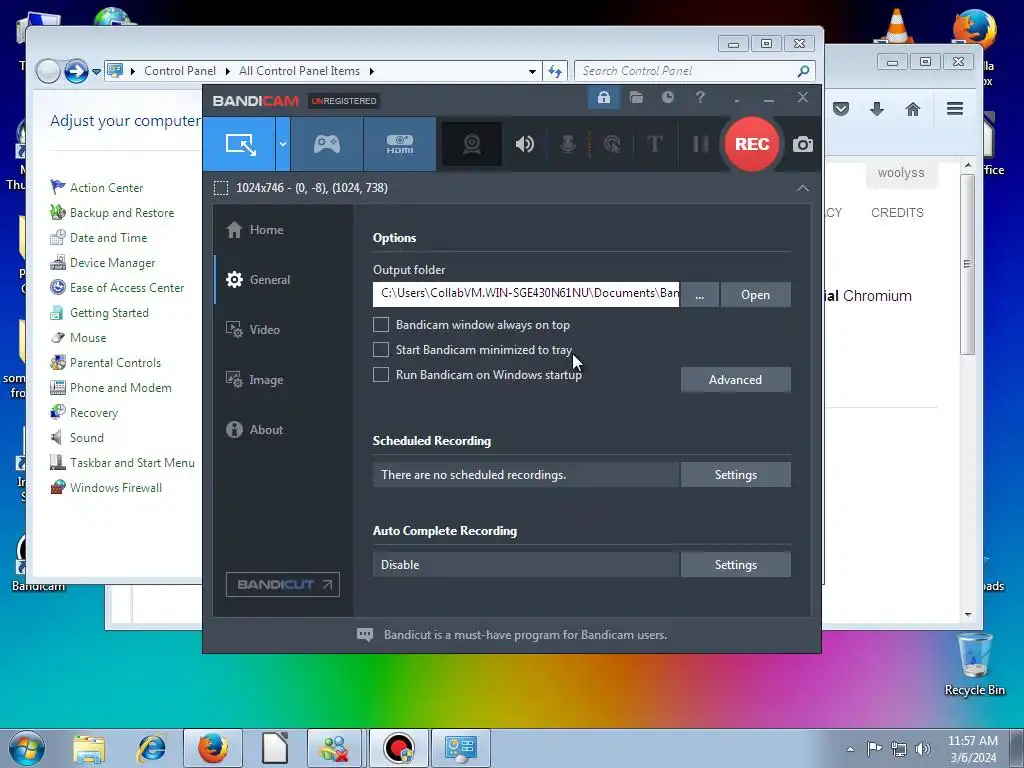Start recording with the REC button
1024x768 pixels.
pos(752,144)
